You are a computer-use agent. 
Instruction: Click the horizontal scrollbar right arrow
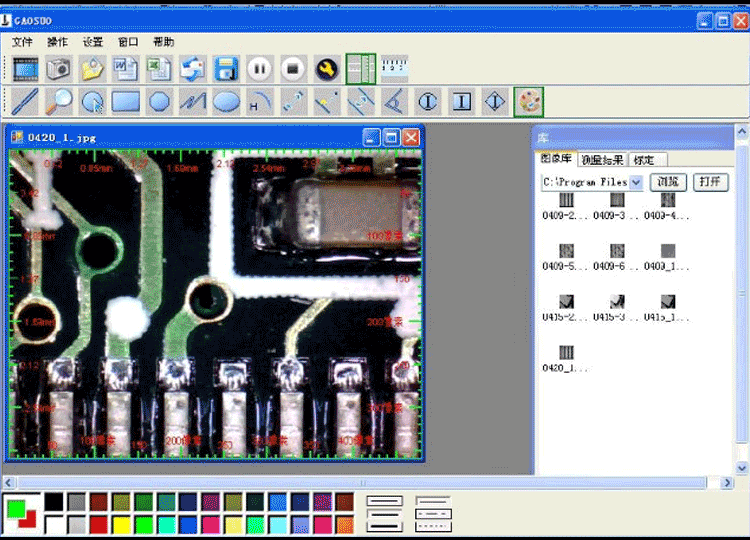pyautogui.click(x=727, y=483)
